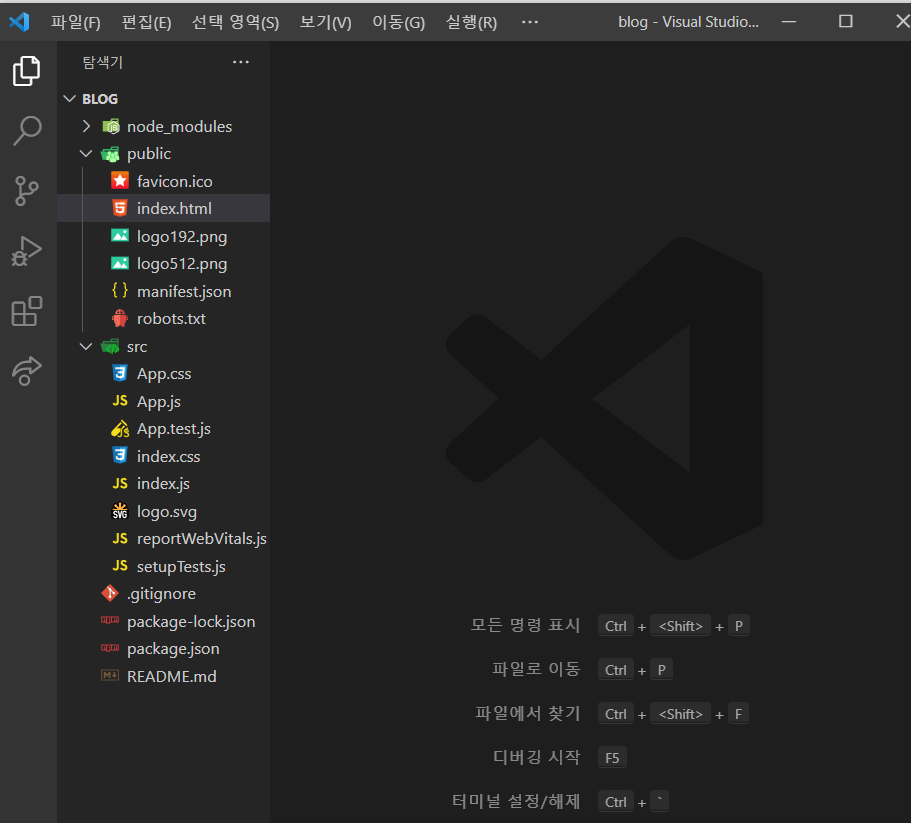Maximize the VS Code window

click(845, 22)
